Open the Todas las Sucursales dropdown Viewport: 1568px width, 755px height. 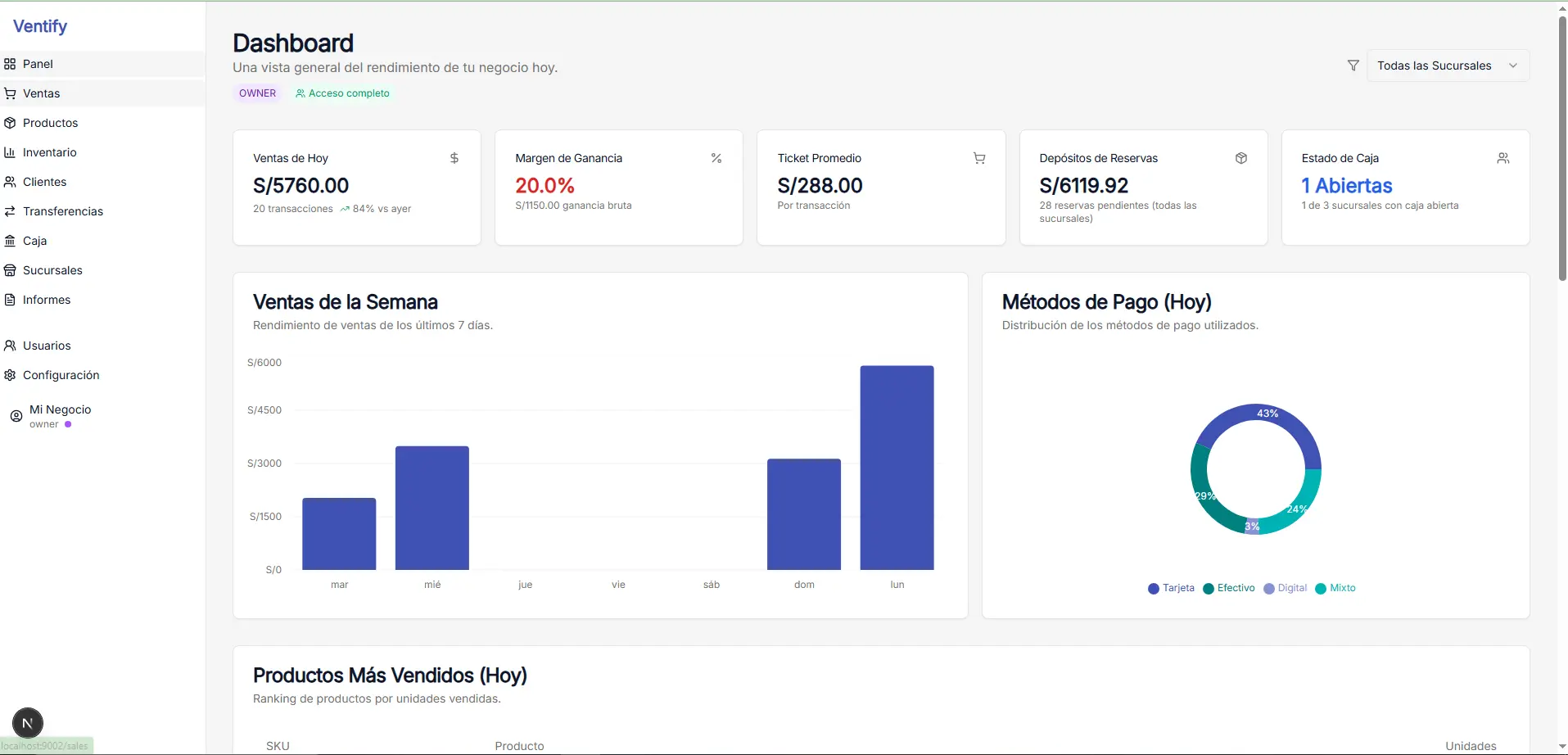(x=1434, y=66)
